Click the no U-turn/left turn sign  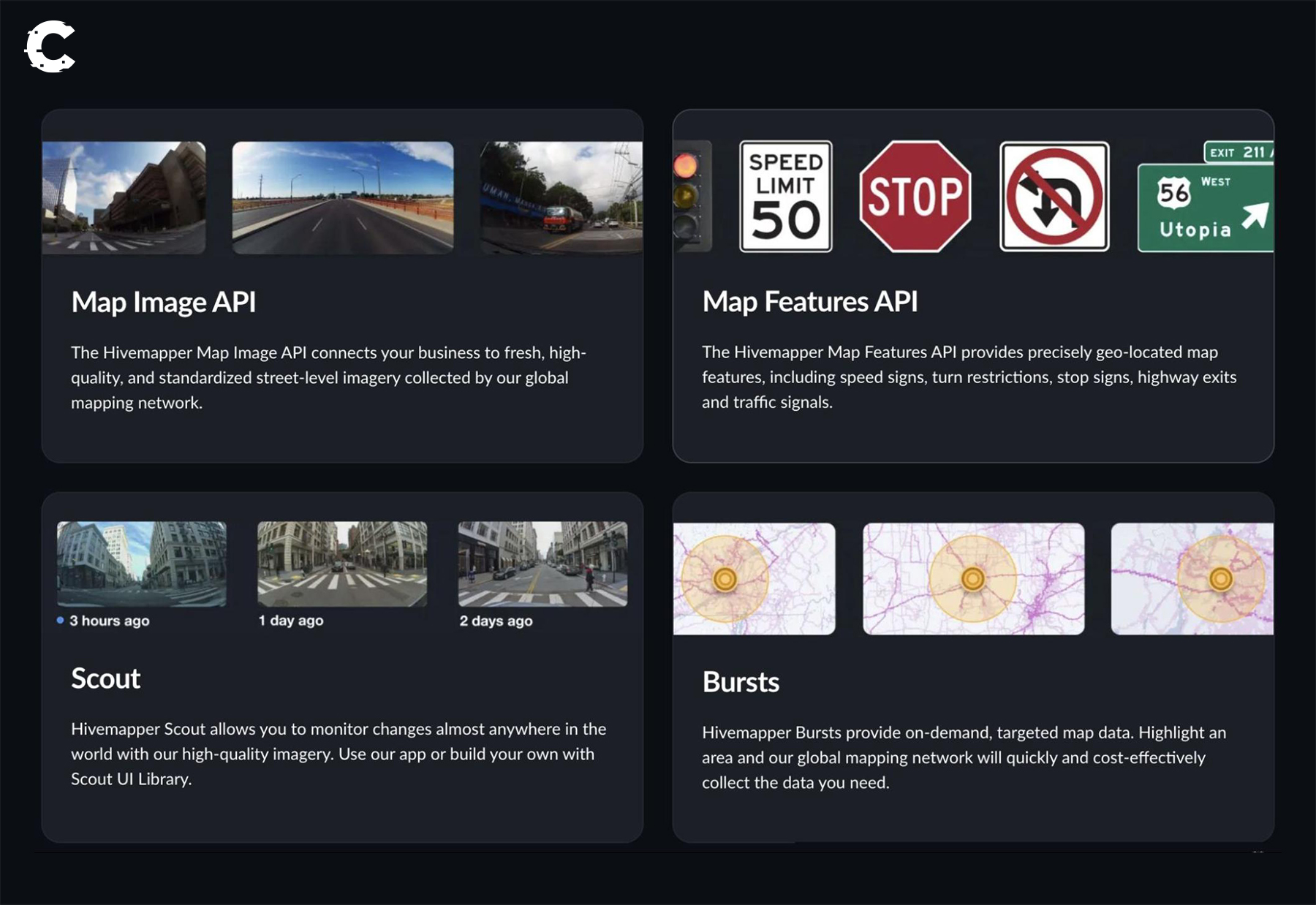click(1054, 197)
